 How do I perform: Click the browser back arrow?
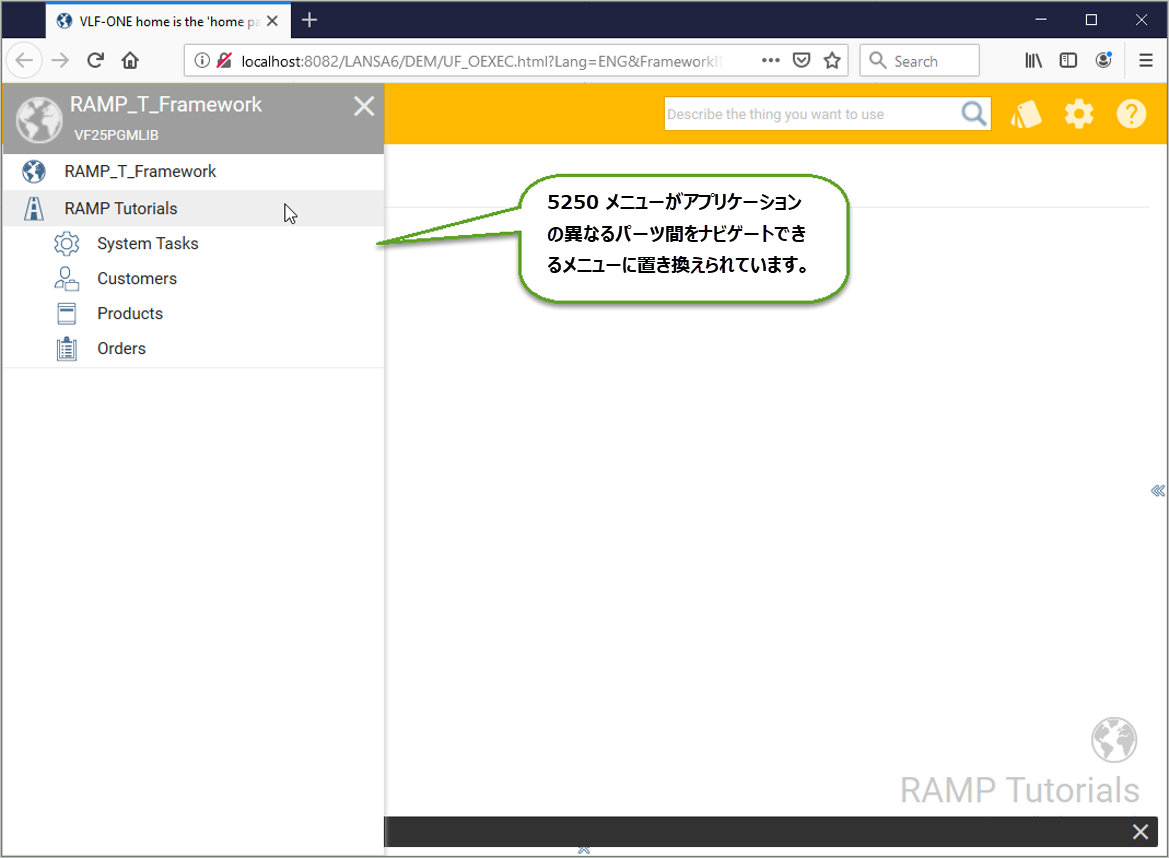tap(25, 60)
